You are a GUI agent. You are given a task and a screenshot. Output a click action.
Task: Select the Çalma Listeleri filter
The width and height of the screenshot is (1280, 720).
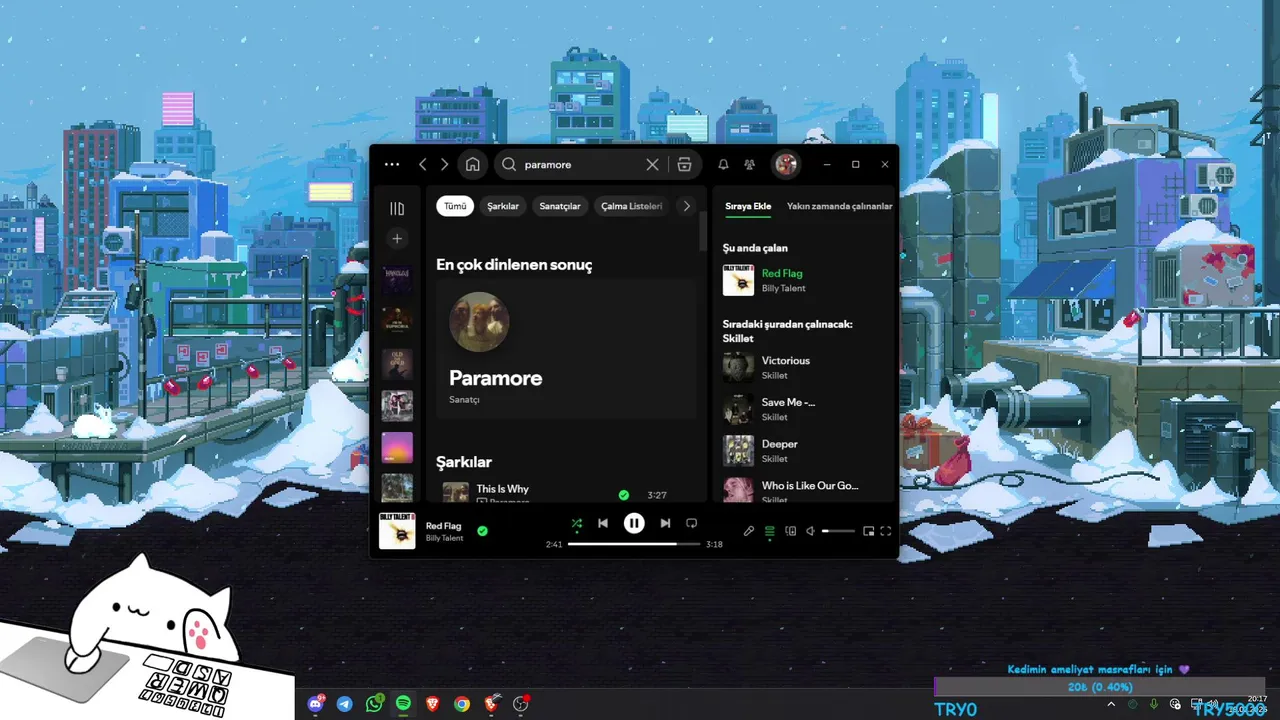point(632,206)
